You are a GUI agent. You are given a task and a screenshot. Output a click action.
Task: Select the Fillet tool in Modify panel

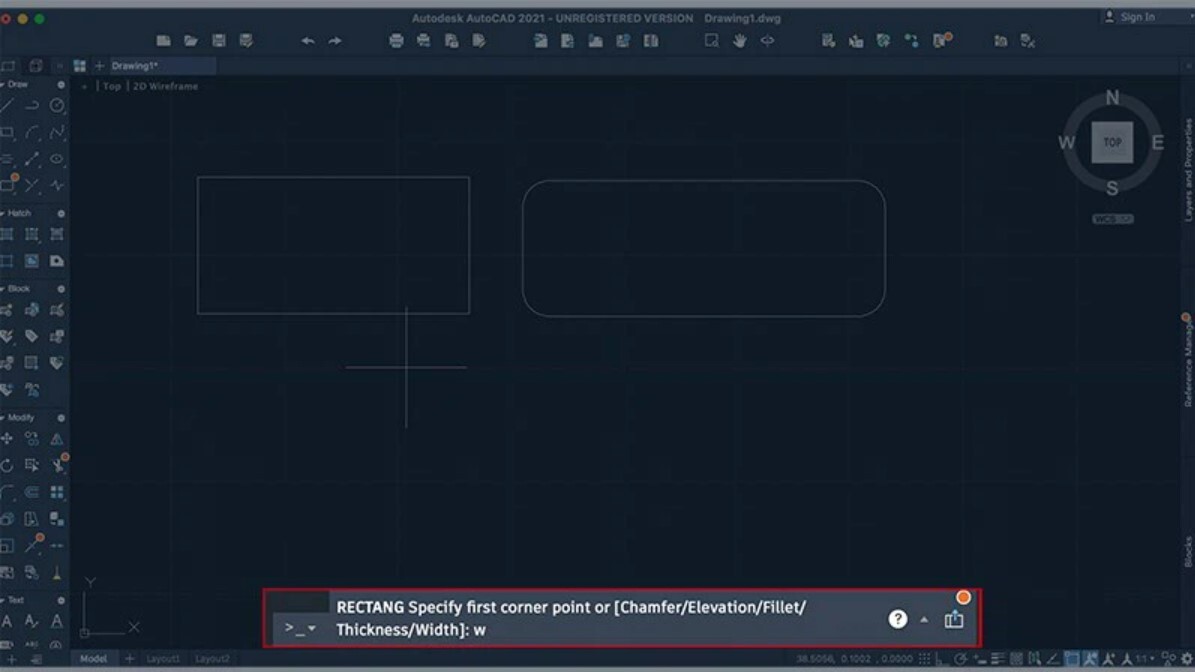point(7,492)
